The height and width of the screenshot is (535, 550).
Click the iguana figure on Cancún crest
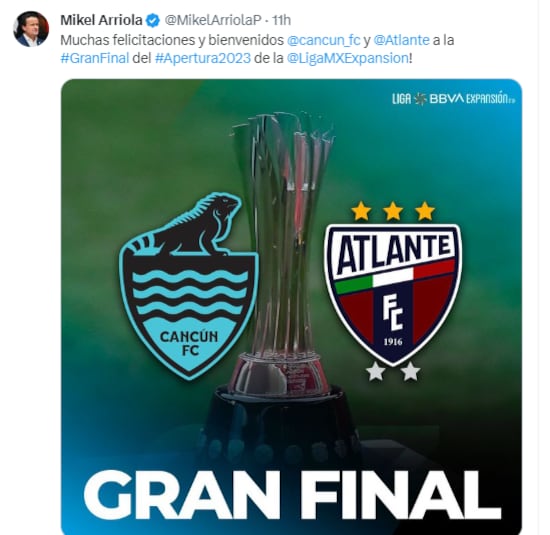click(188, 224)
